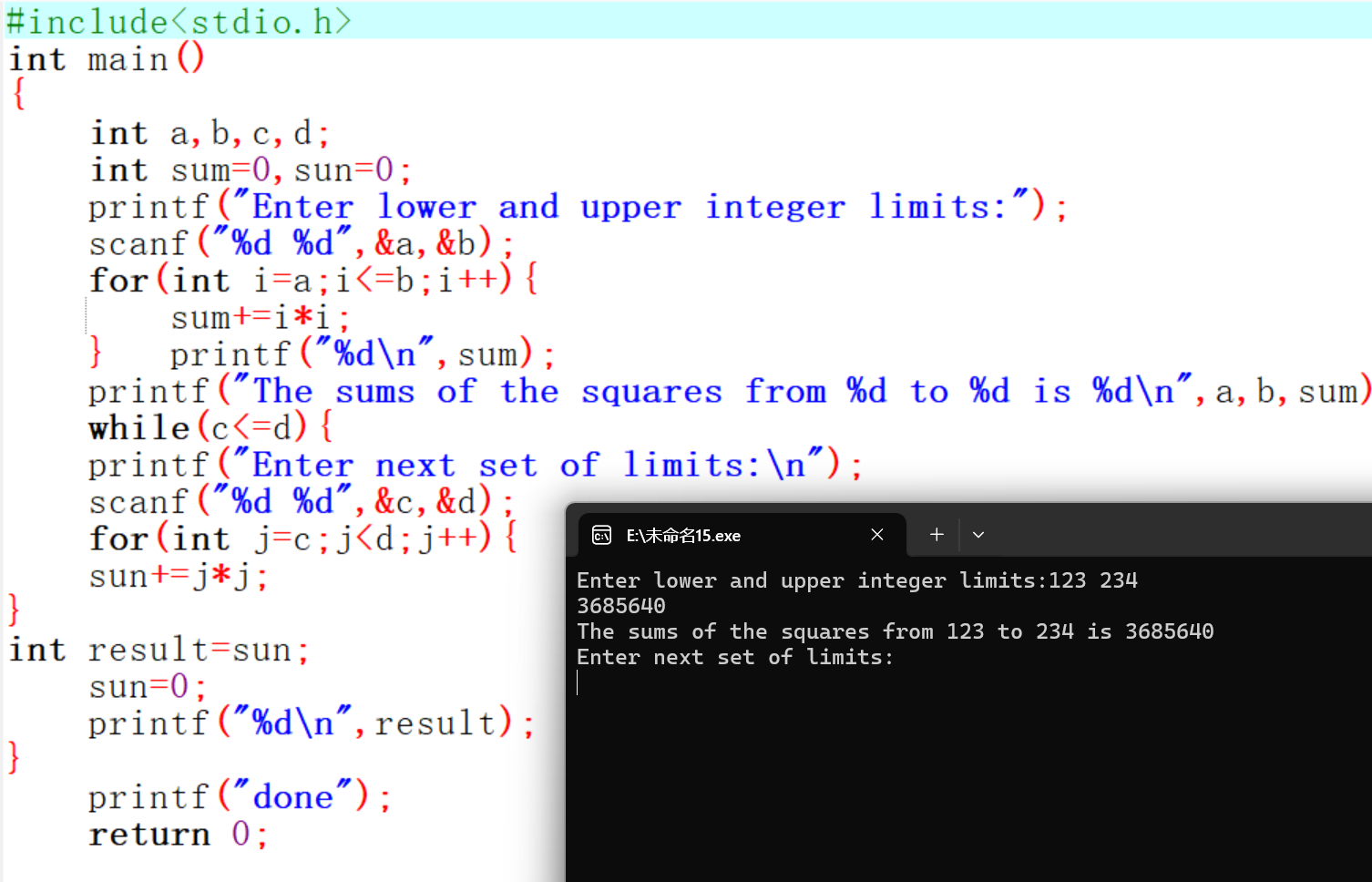Screen dimensions: 1372x882
Task: Open a new terminal tab with plus button
Action: tap(937, 535)
